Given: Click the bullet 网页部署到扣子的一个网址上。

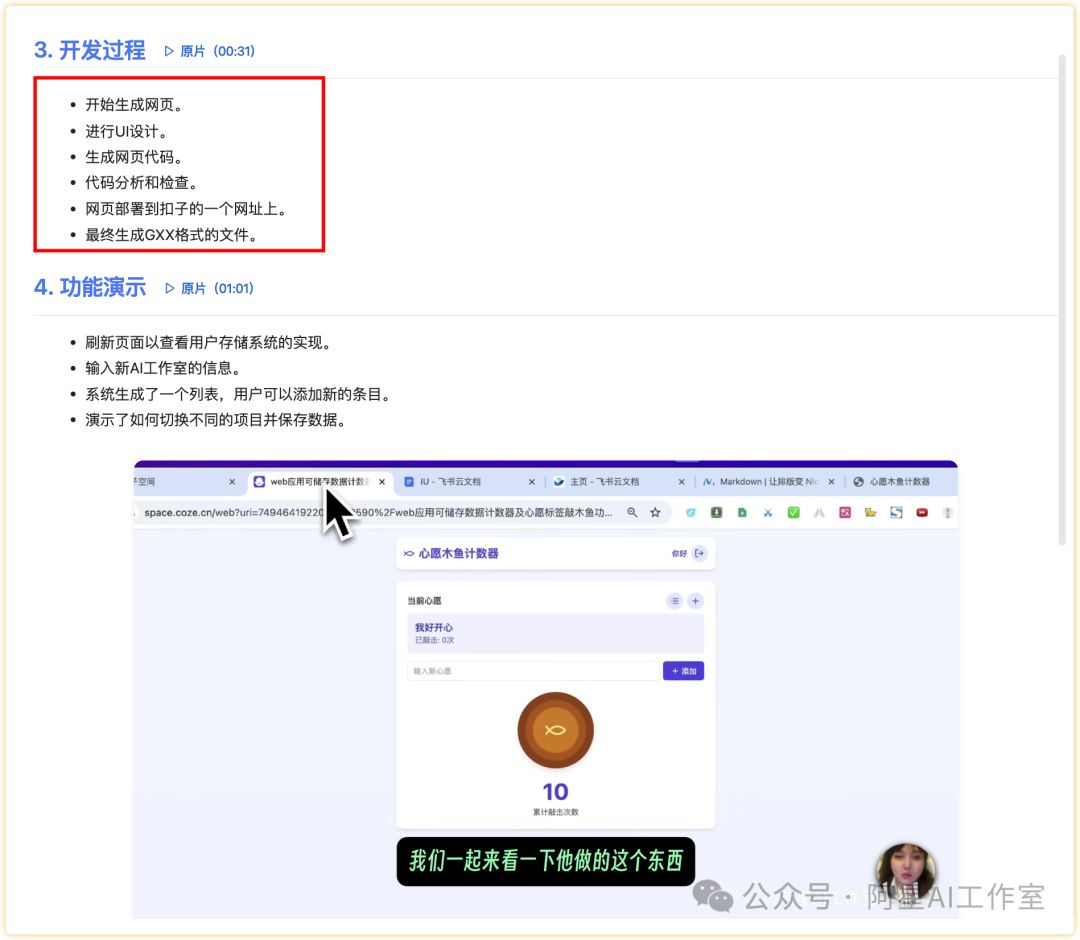Looking at the screenshot, I should (x=186, y=209).
